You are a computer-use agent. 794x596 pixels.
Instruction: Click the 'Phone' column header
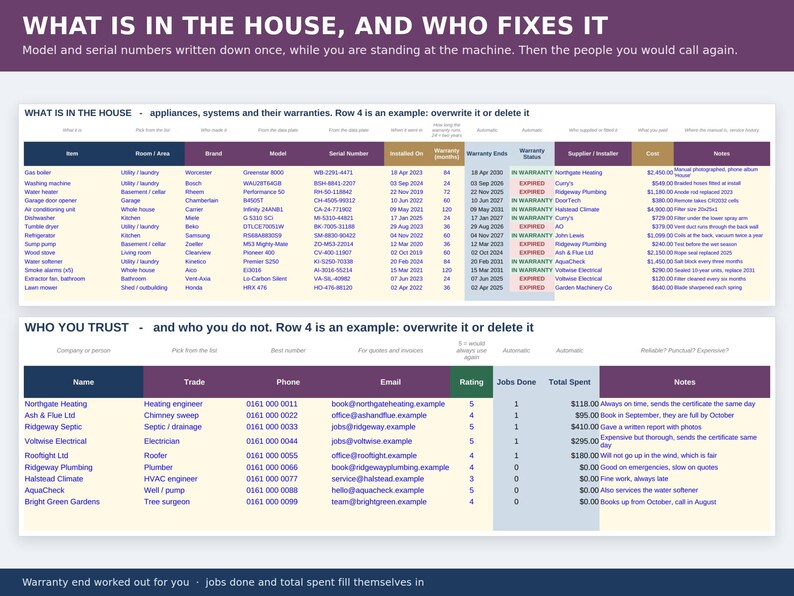[288, 382]
